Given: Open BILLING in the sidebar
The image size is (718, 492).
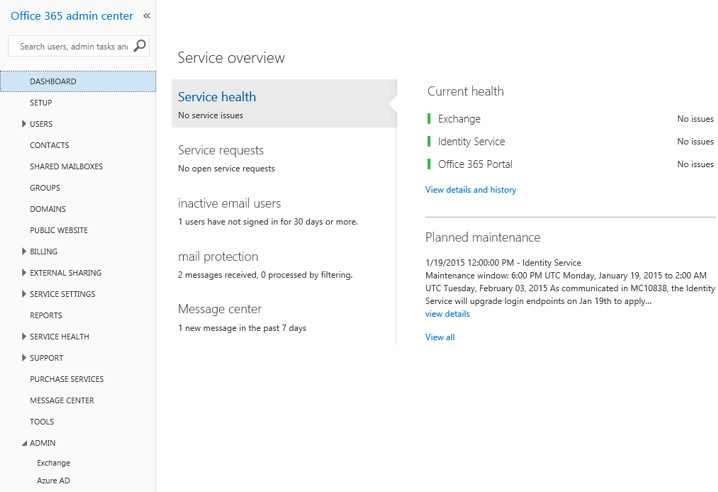Looking at the screenshot, I should [x=44, y=251].
